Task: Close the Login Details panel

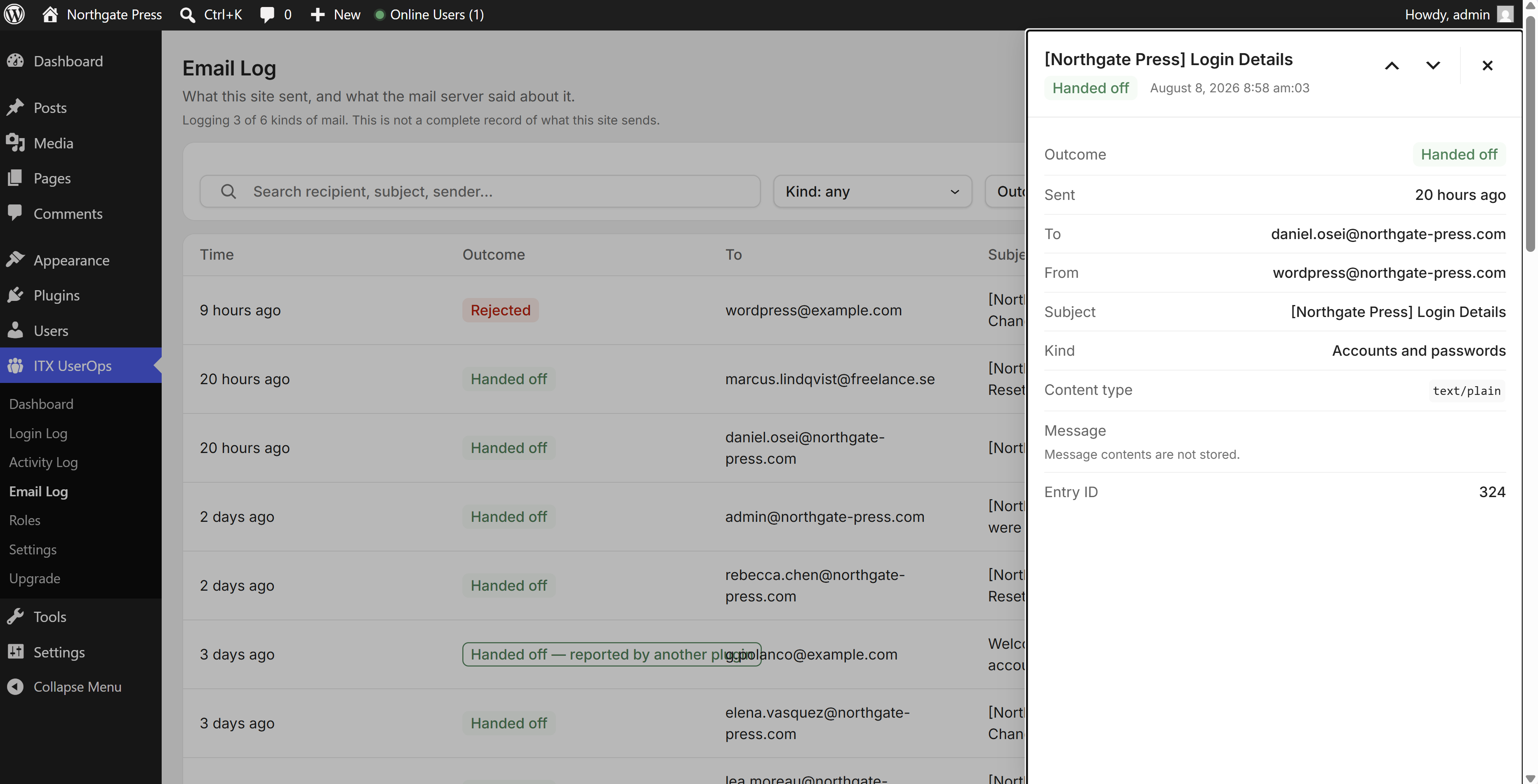Action: pos(1487,66)
